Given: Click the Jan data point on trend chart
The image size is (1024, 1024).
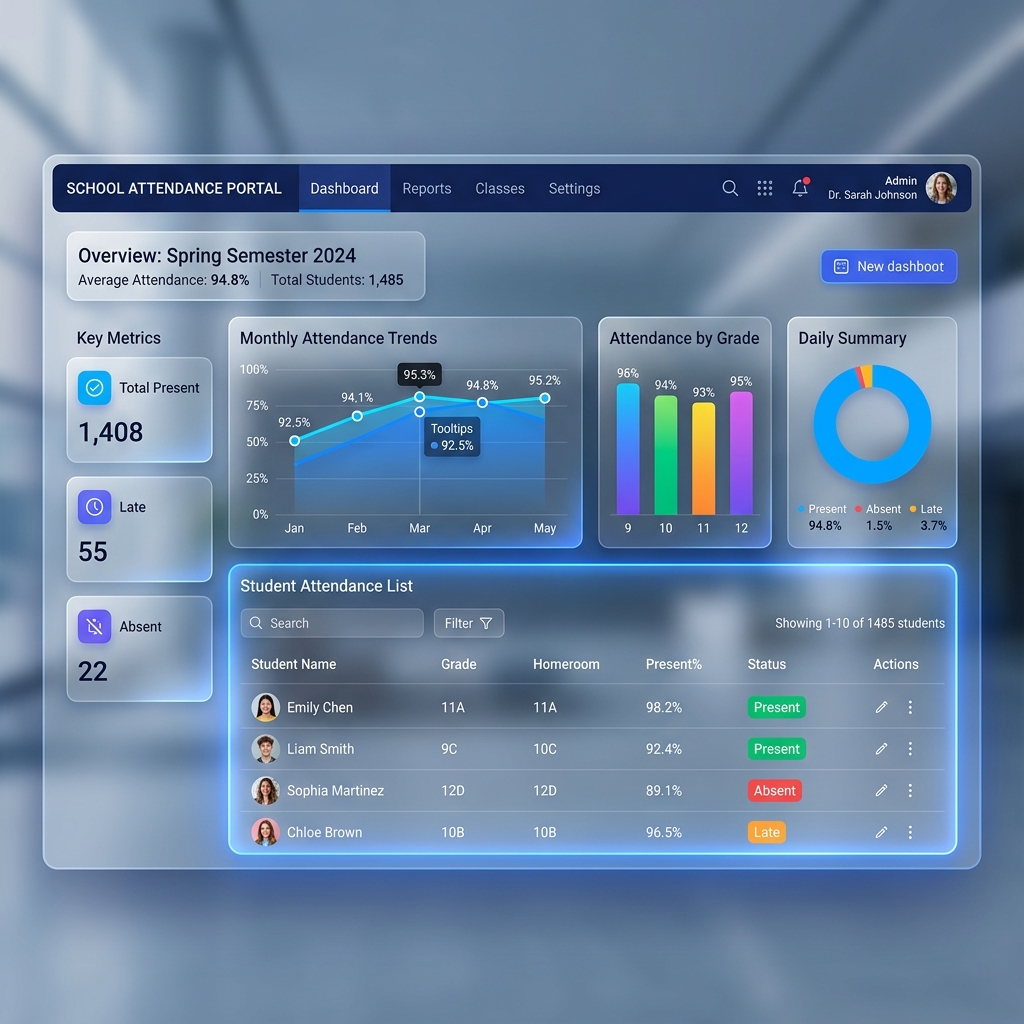Looking at the screenshot, I should [x=295, y=441].
